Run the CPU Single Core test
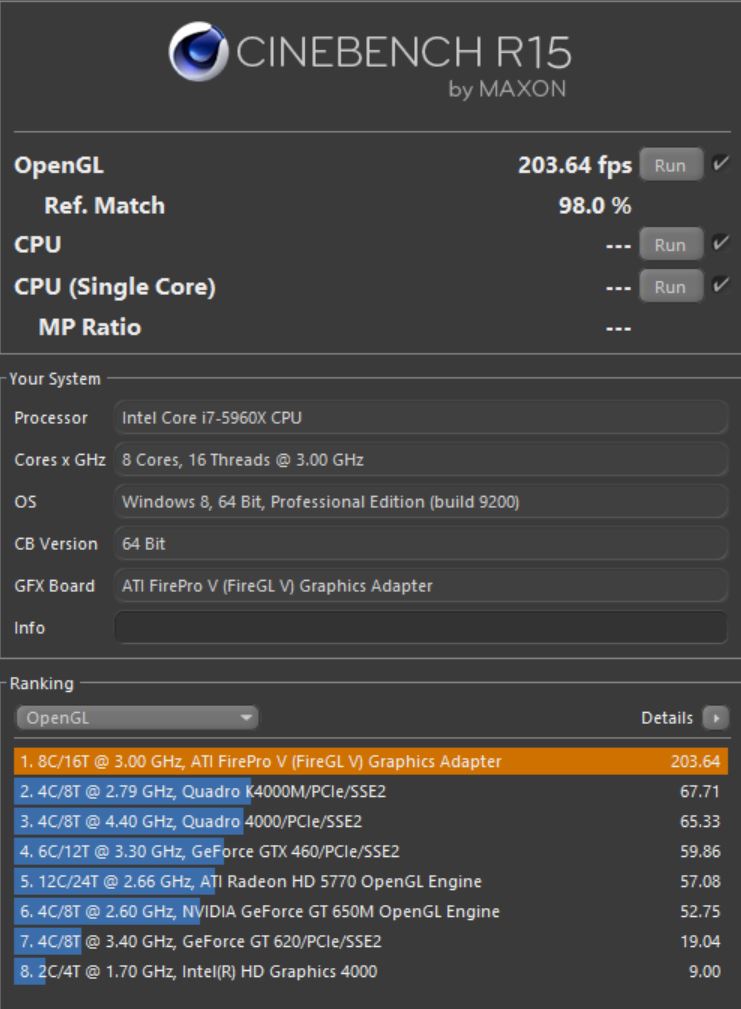Viewport: 741px width, 1009px height. click(670, 287)
